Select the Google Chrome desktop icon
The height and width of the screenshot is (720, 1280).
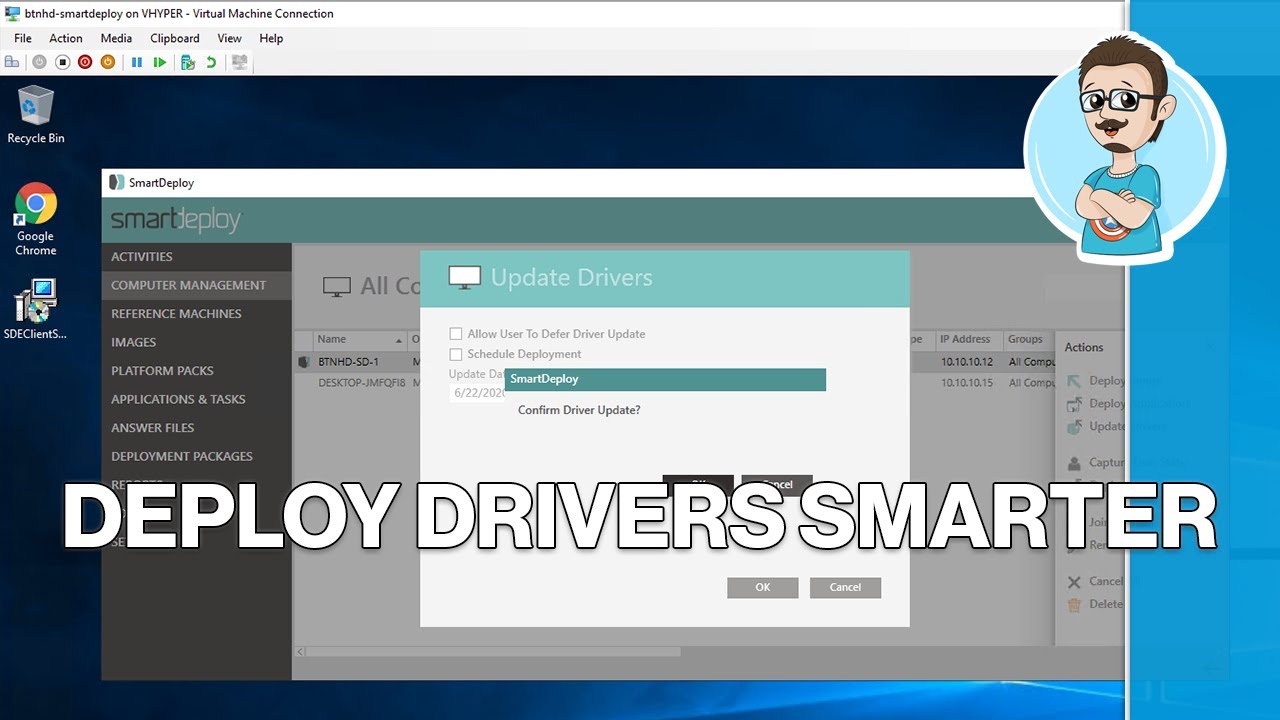pyautogui.click(x=36, y=220)
